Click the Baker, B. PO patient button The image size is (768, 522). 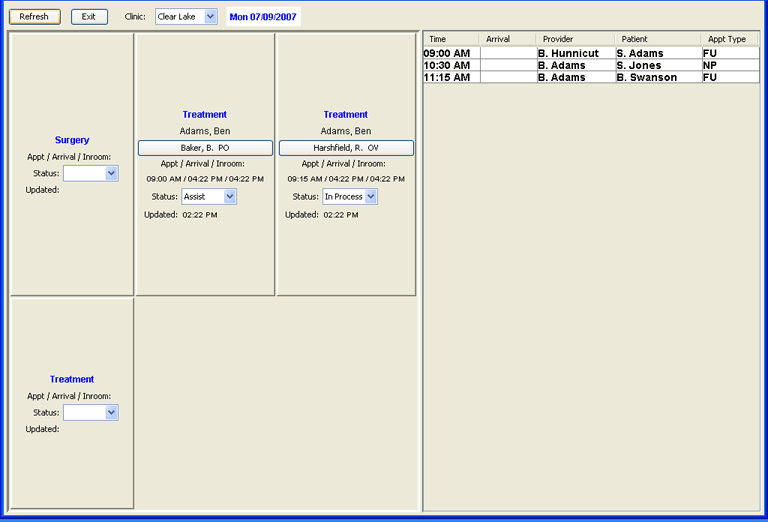205,147
